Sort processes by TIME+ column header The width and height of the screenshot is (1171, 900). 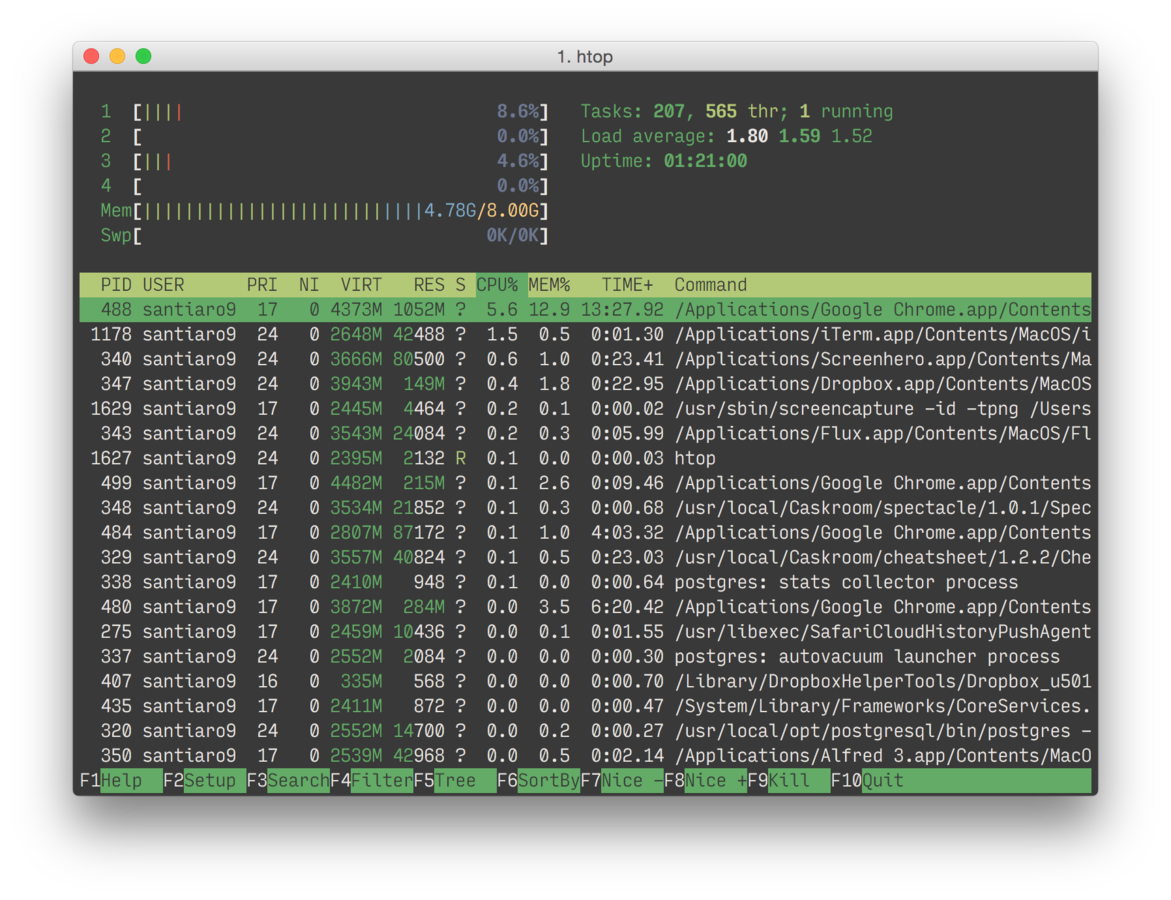(x=627, y=285)
